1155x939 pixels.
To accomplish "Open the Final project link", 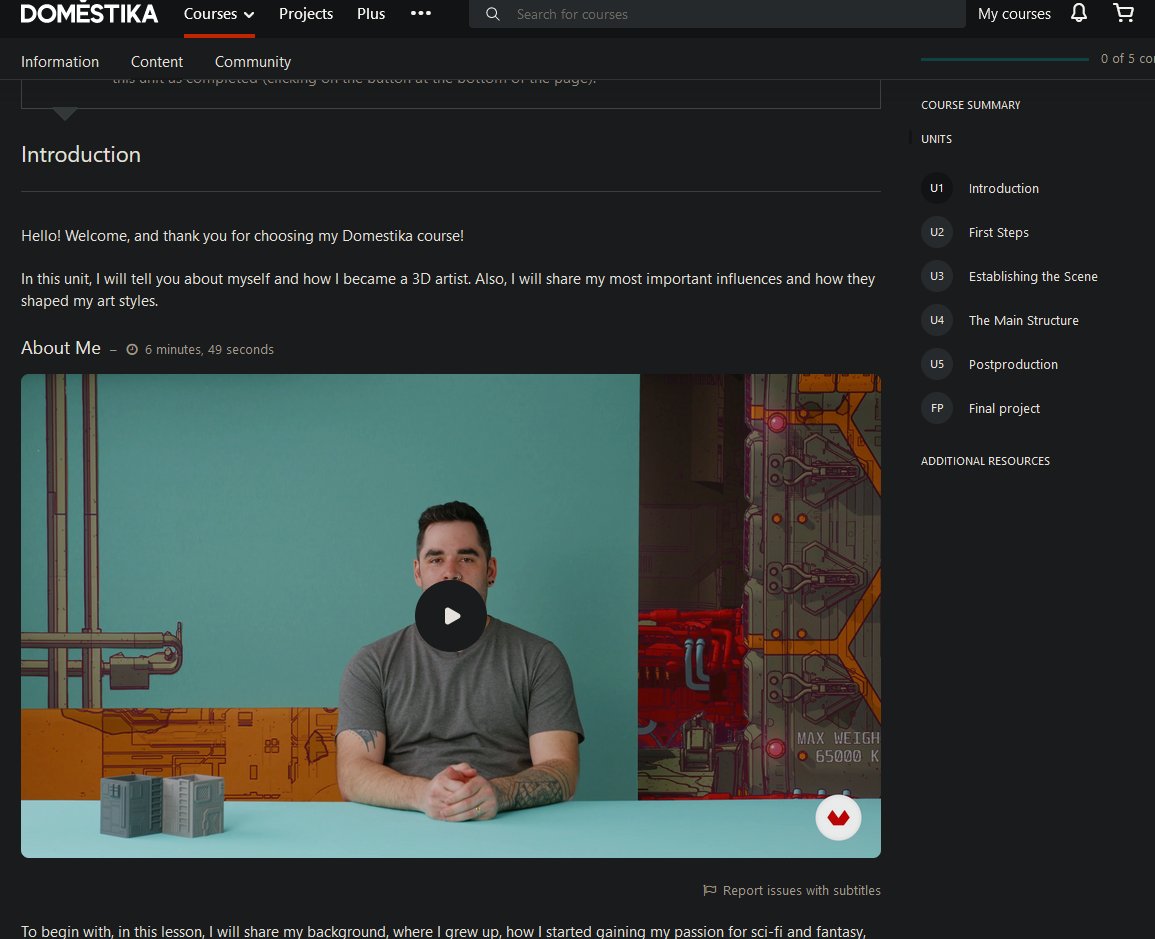I will pyautogui.click(x=1004, y=409).
